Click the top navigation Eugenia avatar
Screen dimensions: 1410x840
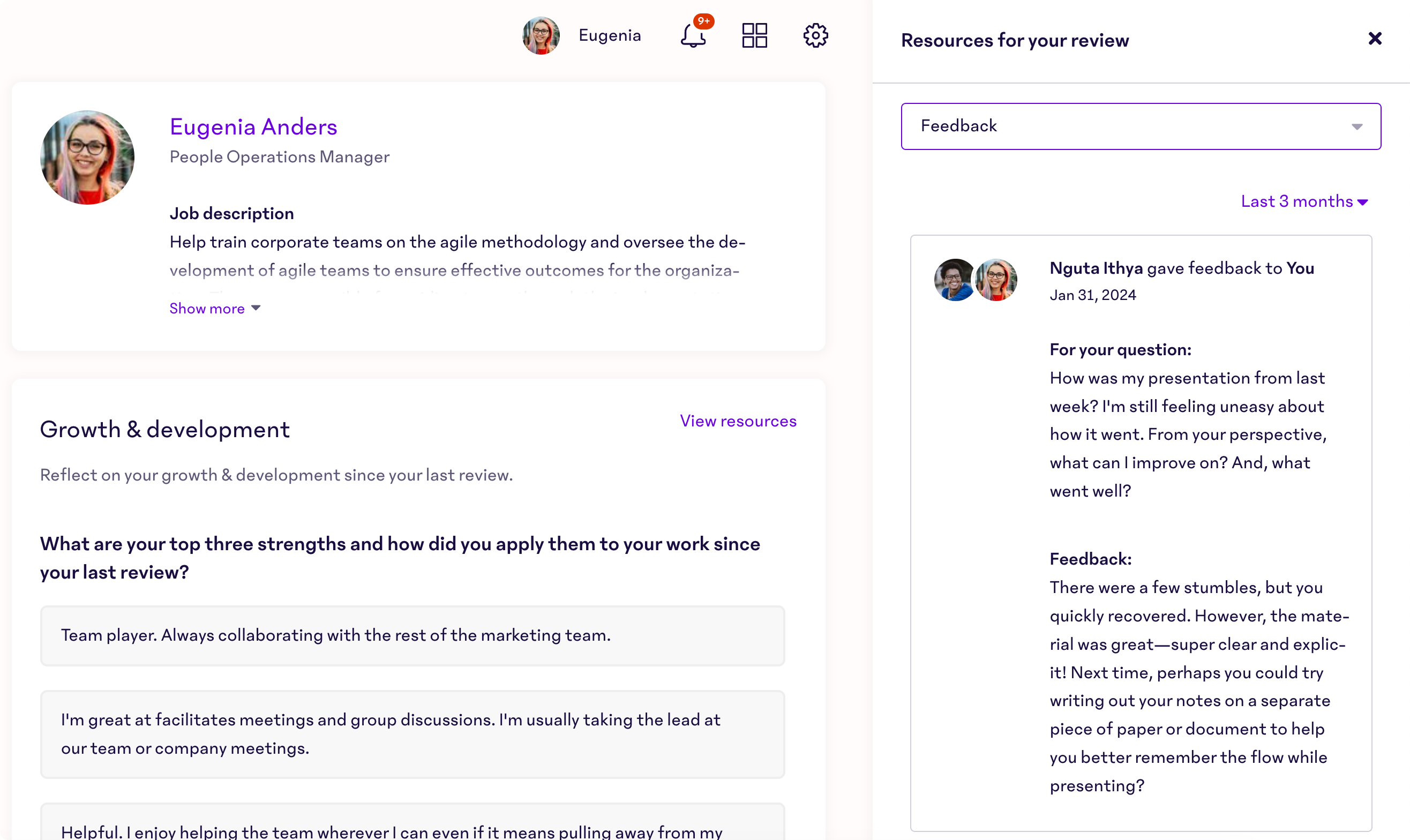(540, 36)
